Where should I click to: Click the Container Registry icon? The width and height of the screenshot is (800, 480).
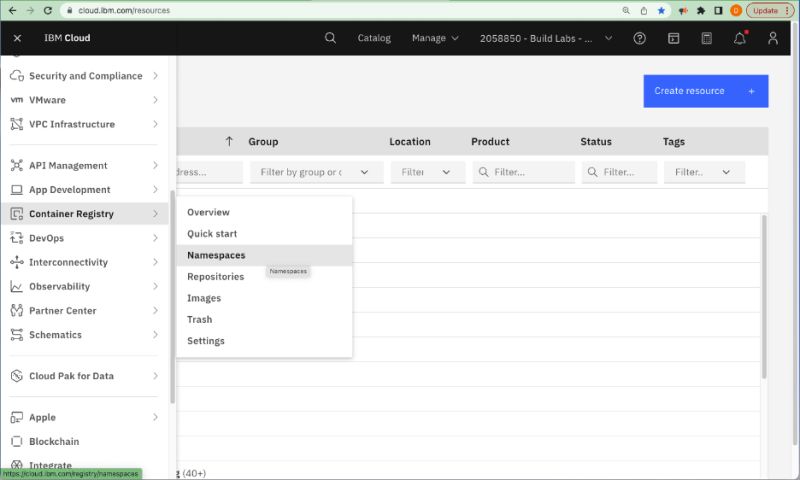coord(17,214)
